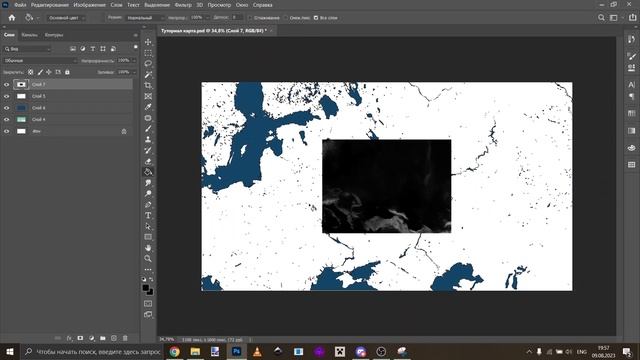Hide the Слой 5 layer
The height and width of the screenshot is (360, 640).
[7, 96]
